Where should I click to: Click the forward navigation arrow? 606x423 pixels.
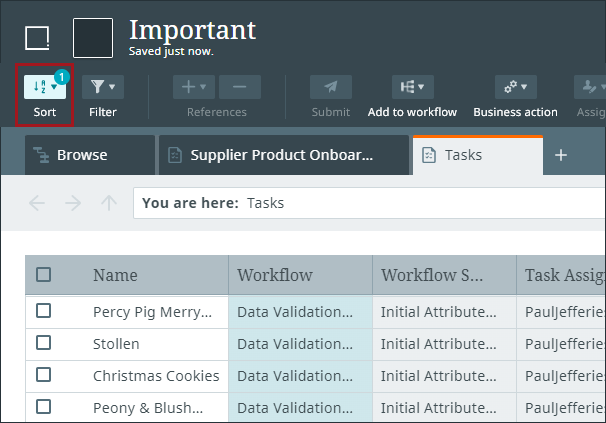pos(73,203)
